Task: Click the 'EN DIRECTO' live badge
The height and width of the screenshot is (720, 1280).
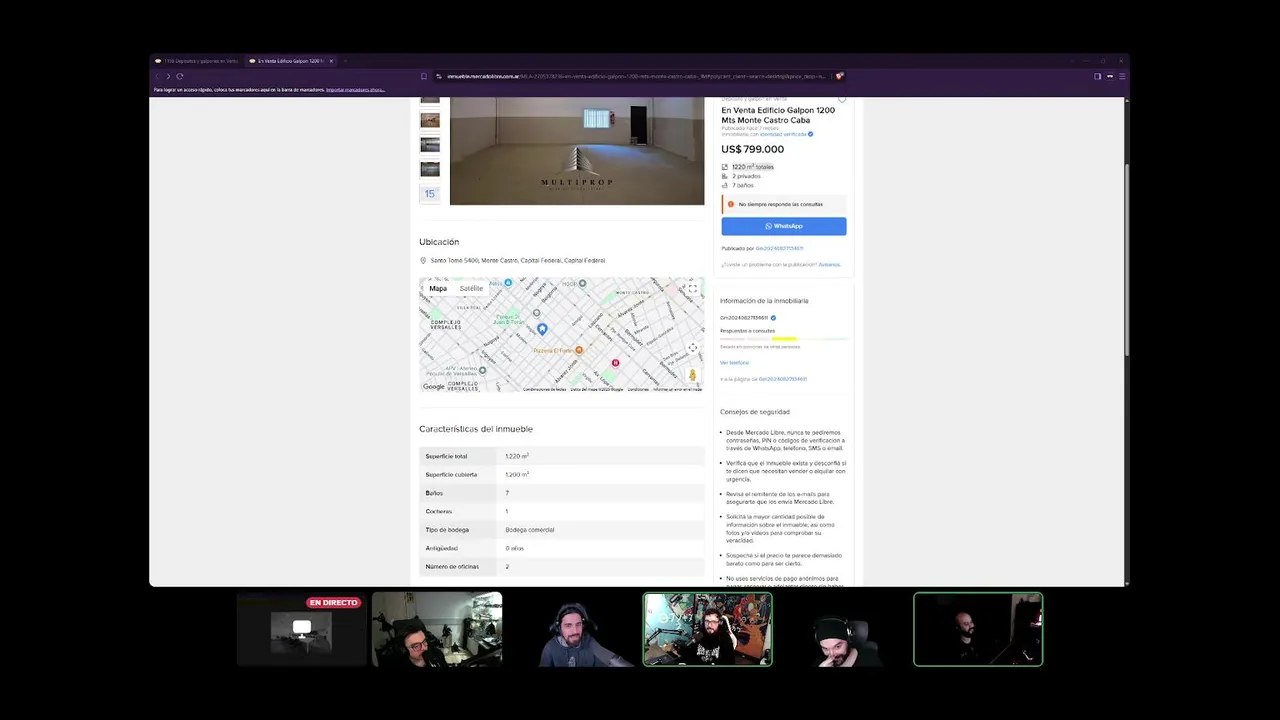Action: click(333, 603)
